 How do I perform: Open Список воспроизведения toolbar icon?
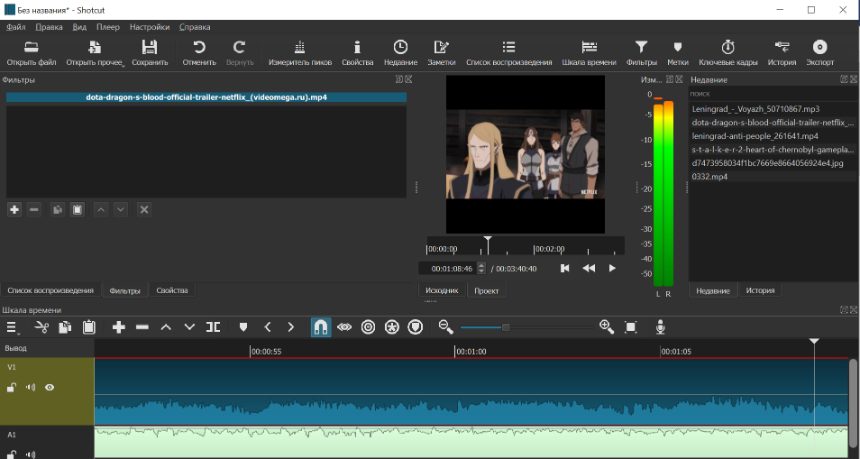click(x=509, y=53)
